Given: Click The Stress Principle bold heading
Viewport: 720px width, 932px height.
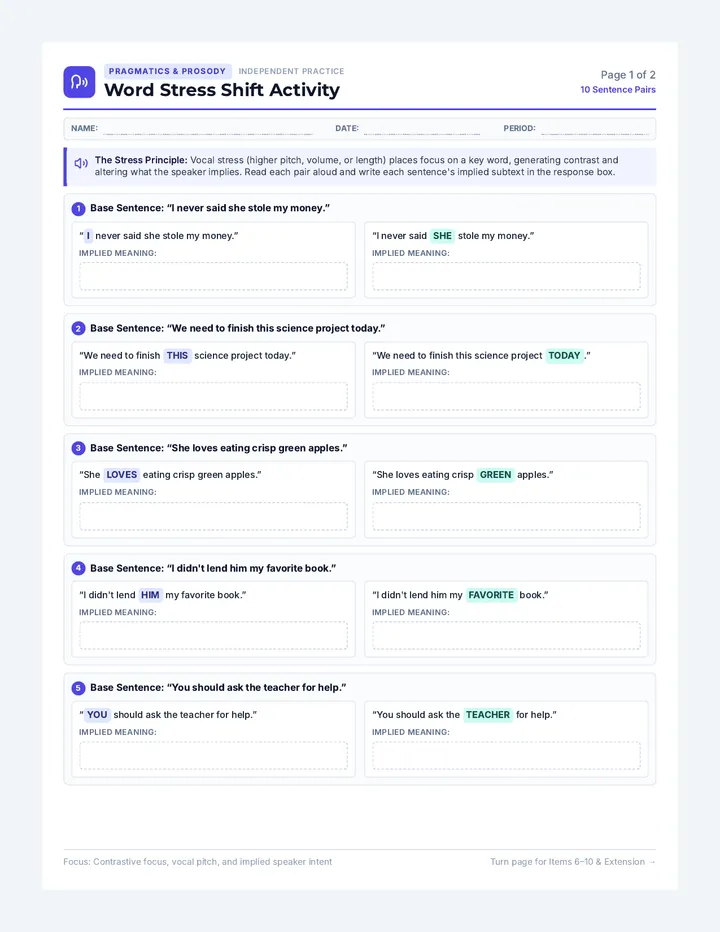Looking at the screenshot, I should tap(141, 160).
